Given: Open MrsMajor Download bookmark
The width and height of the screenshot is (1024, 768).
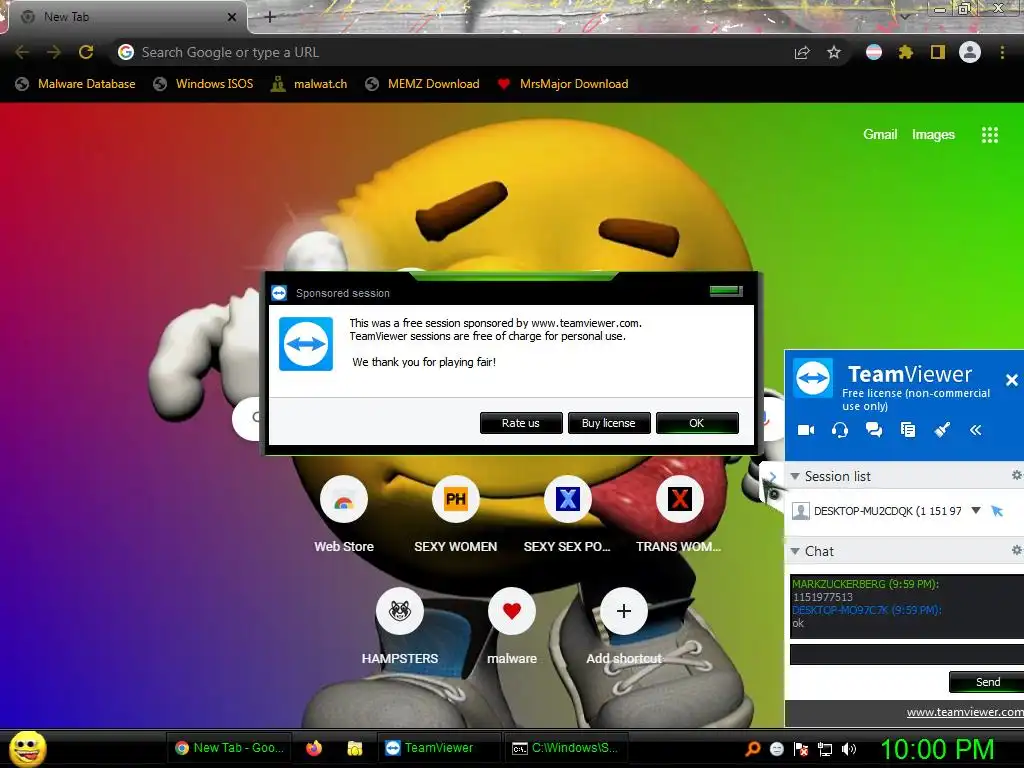Looking at the screenshot, I should tap(563, 84).
